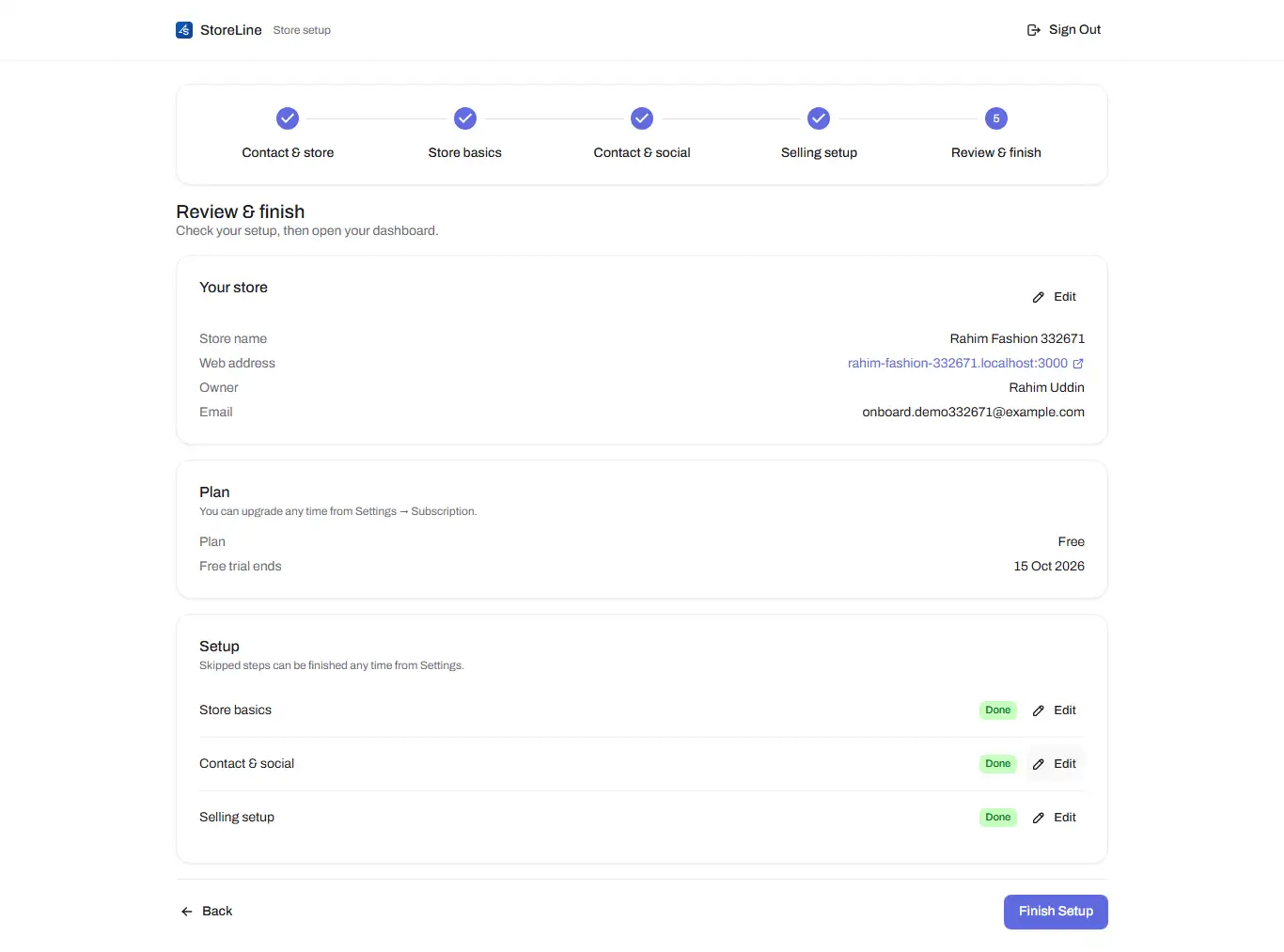Click the Store basics row label in Setup
1284x952 pixels.
tap(235, 710)
